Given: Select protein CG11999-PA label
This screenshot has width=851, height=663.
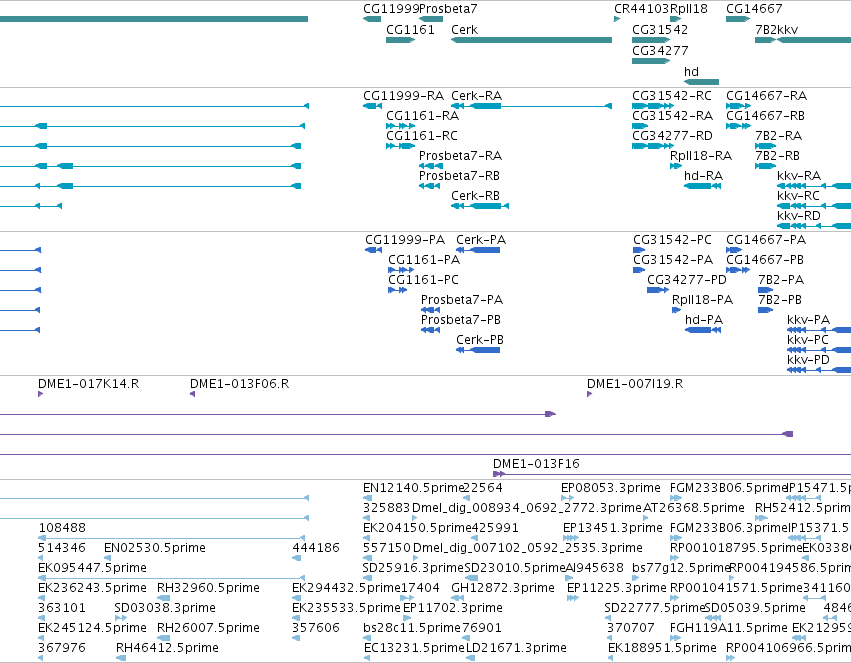Looking at the screenshot, I should pyautogui.click(x=405, y=240).
